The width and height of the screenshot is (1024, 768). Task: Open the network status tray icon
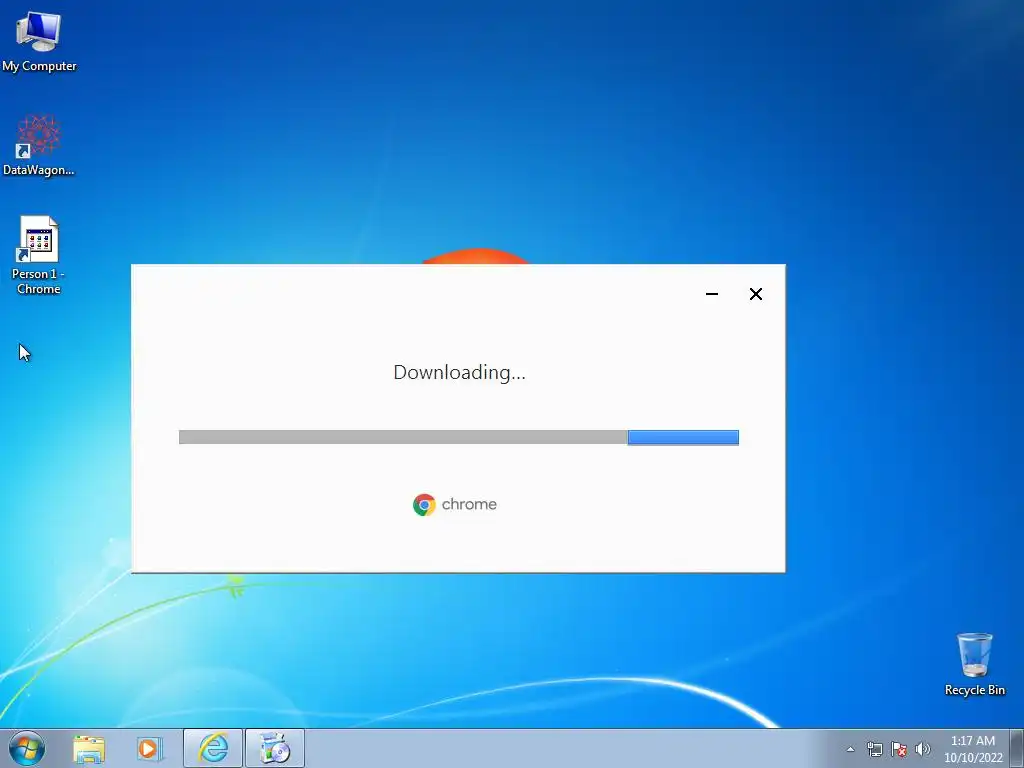tap(874, 749)
